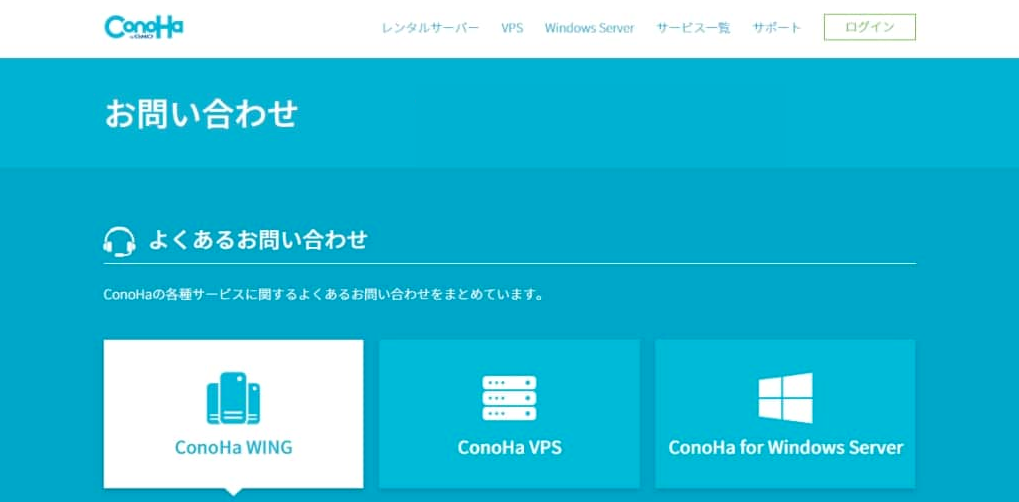Click the ログイン button
Image resolution: width=1019 pixels, height=502 pixels.
(x=870, y=27)
